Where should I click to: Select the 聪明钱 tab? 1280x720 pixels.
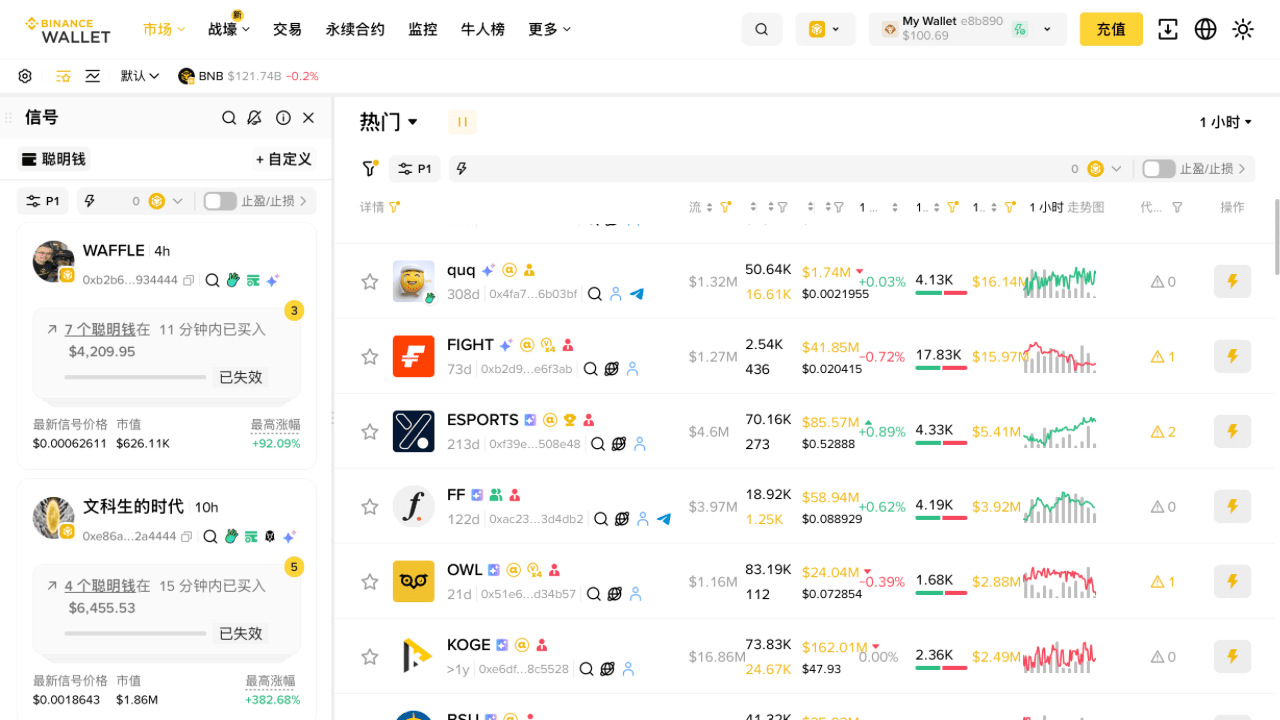click(x=53, y=159)
